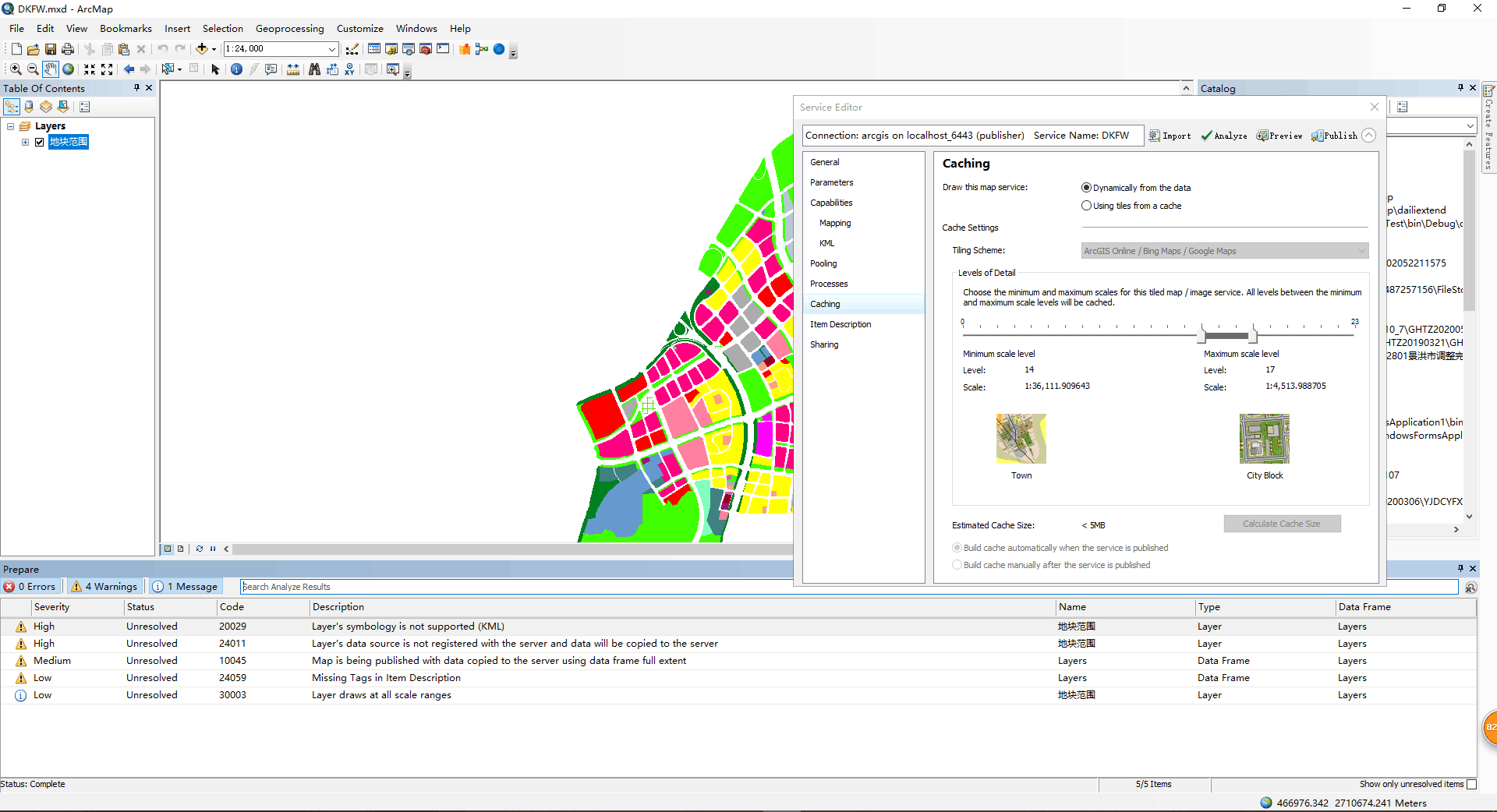Open the map scale dropdown

333,48
